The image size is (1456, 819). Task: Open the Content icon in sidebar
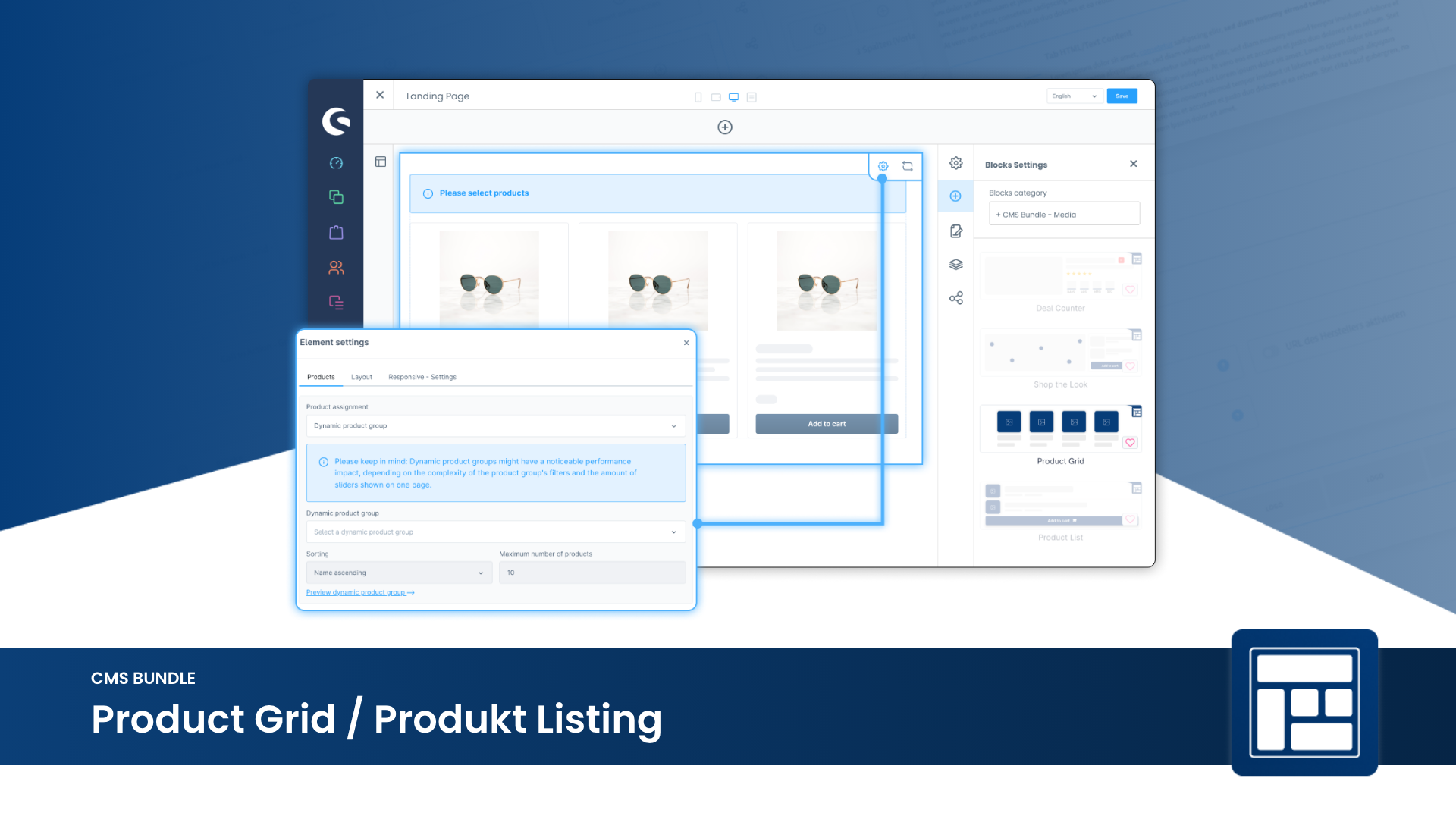click(x=336, y=302)
